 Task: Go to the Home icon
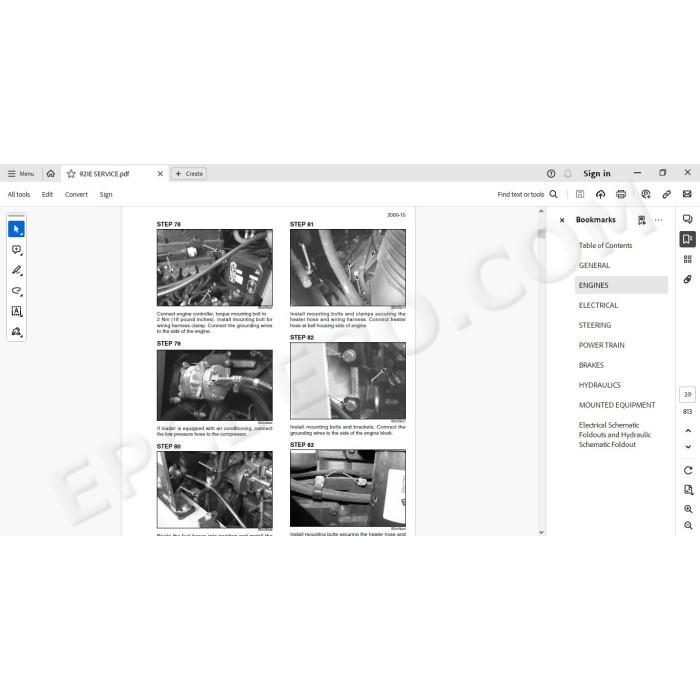click(x=51, y=174)
